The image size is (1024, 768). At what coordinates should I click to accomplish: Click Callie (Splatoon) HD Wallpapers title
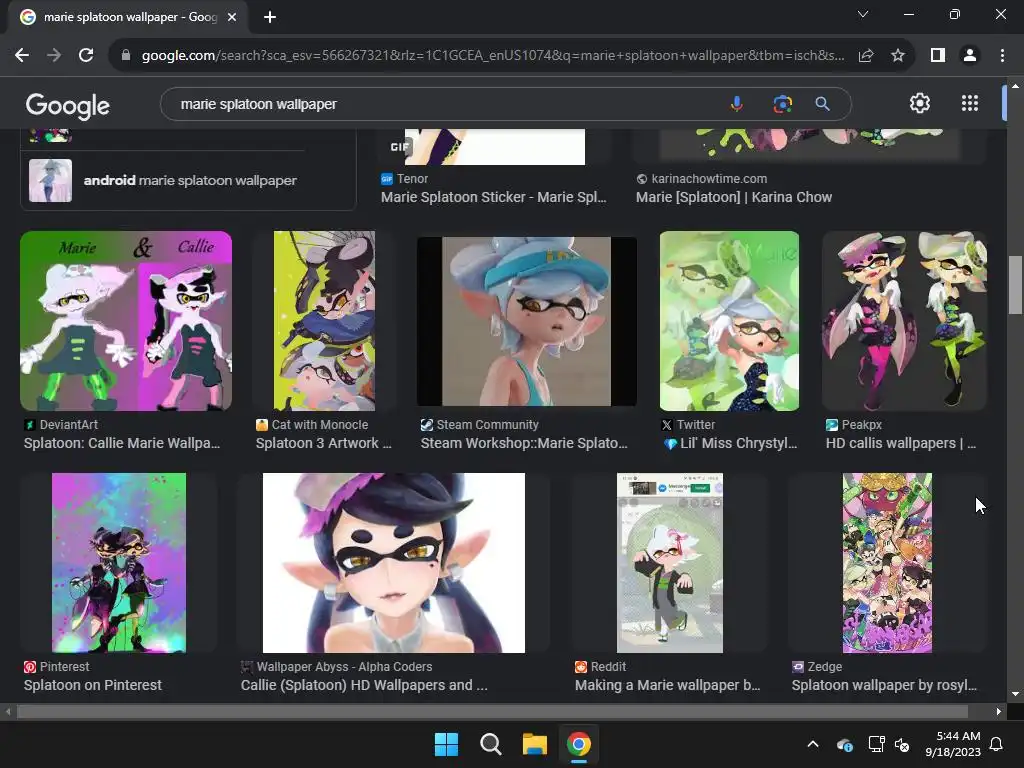click(x=364, y=685)
